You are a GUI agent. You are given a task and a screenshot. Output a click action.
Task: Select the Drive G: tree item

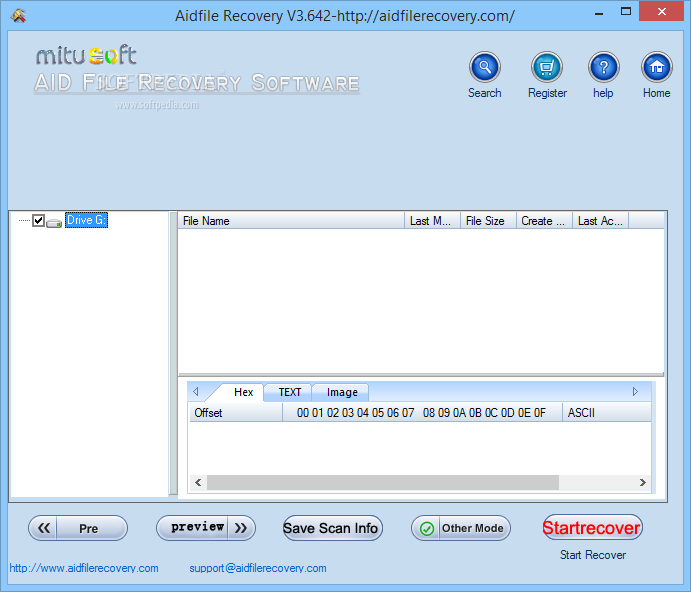86,220
